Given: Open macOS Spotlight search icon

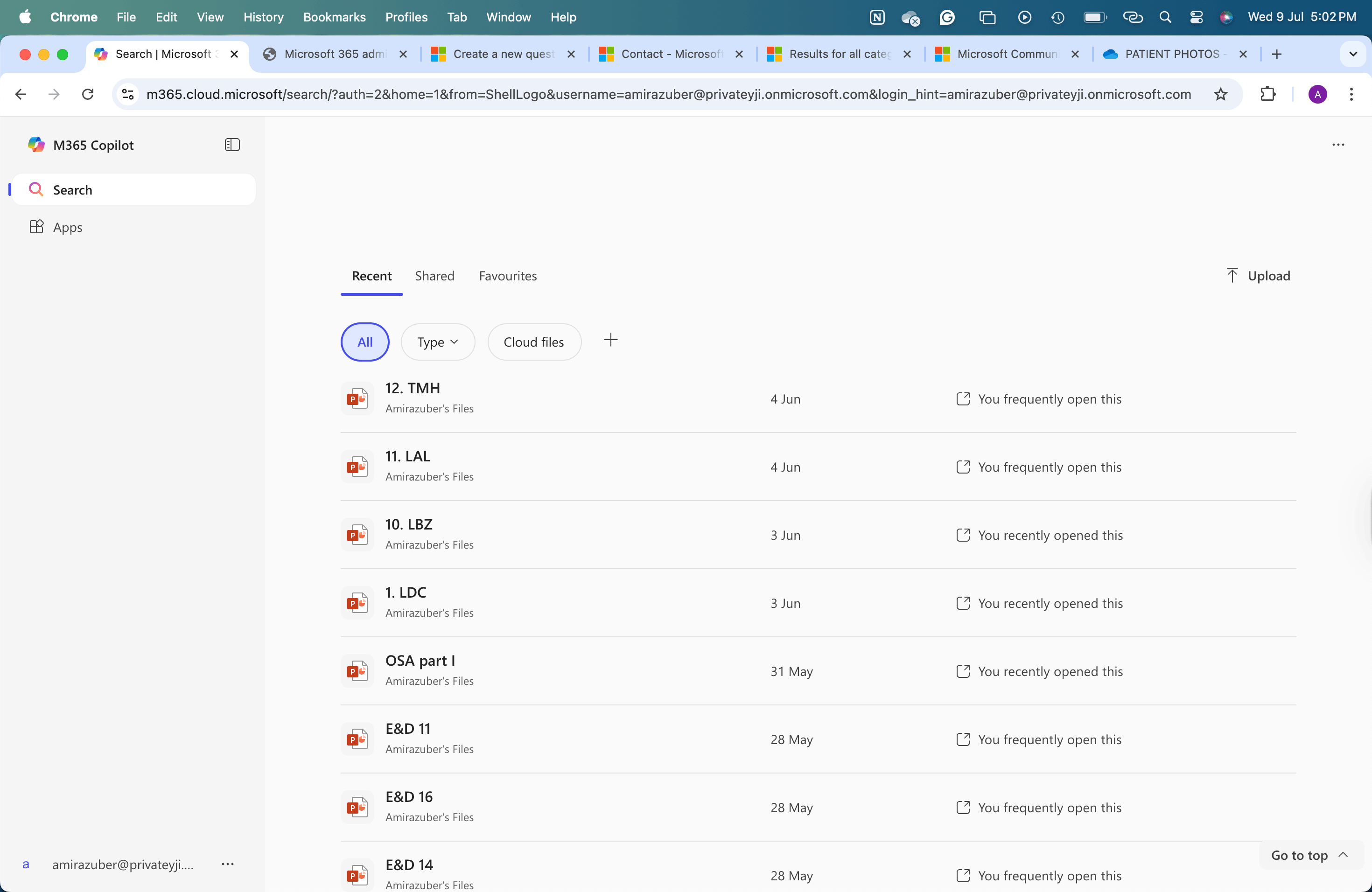Looking at the screenshot, I should (1165, 17).
